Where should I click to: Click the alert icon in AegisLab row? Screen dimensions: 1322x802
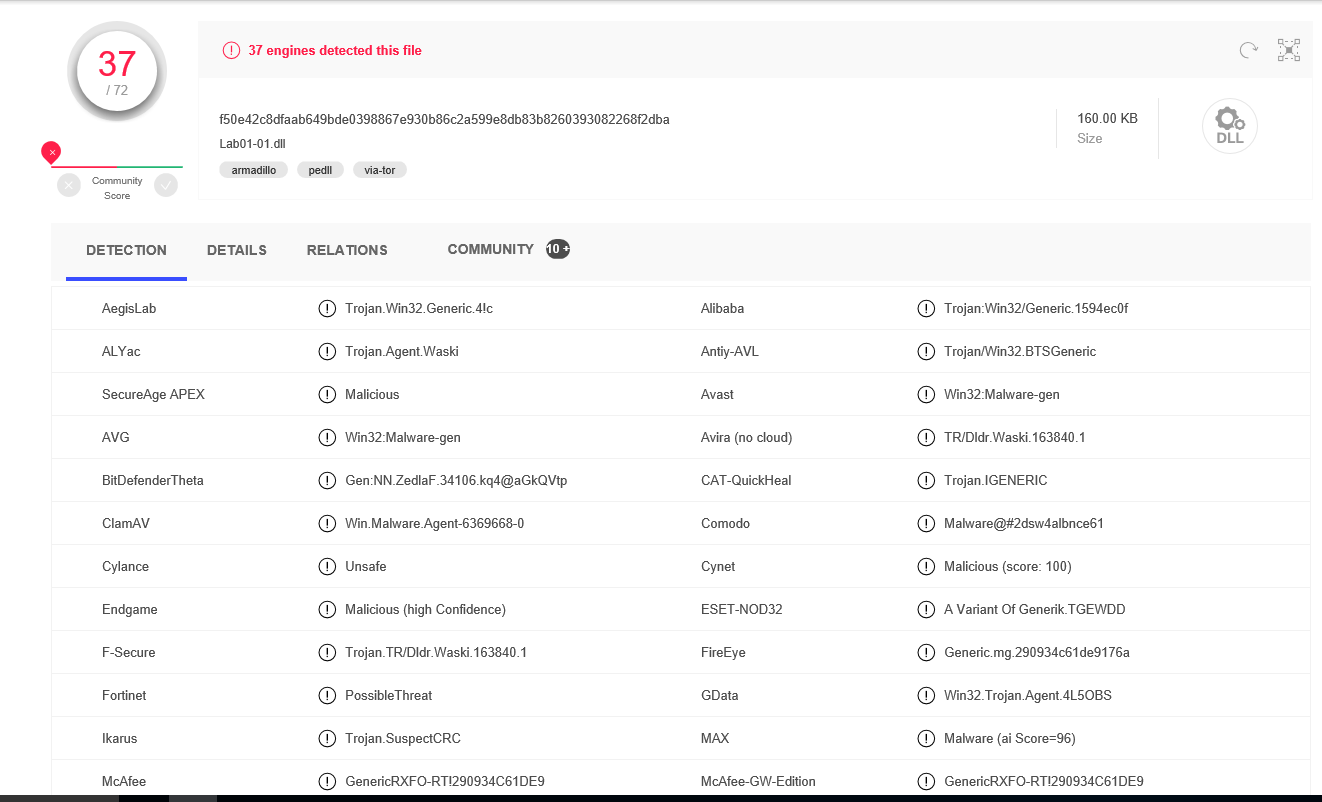click(x=327, y=308)
